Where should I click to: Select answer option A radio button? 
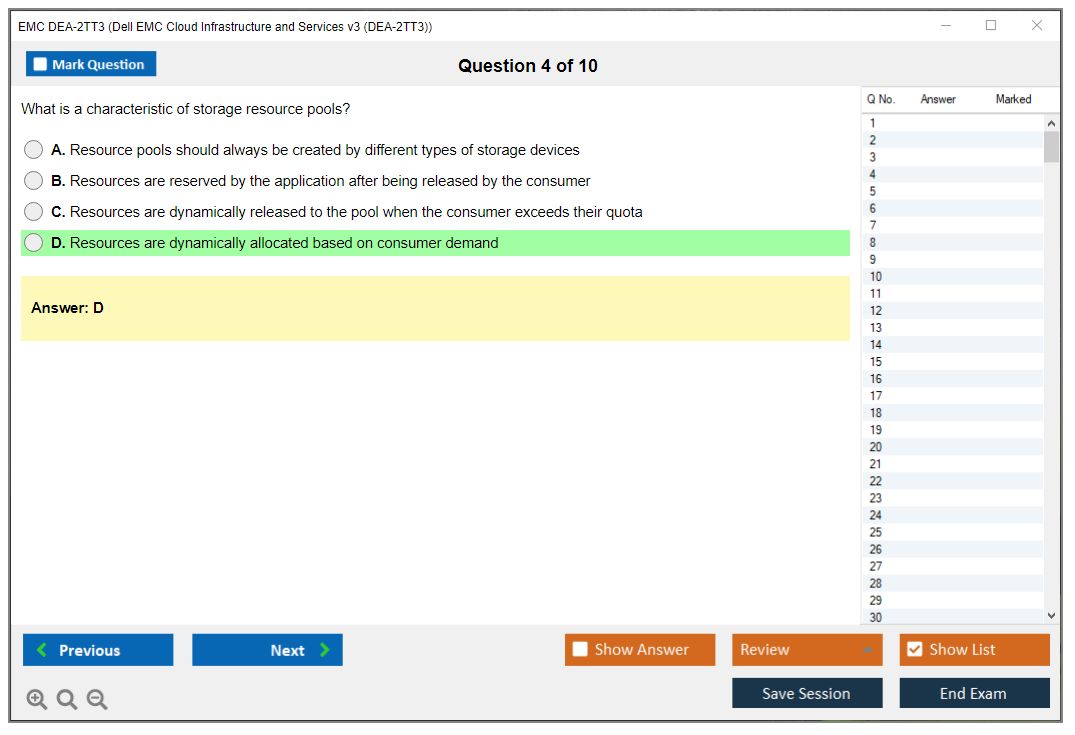tap(34, 150)
